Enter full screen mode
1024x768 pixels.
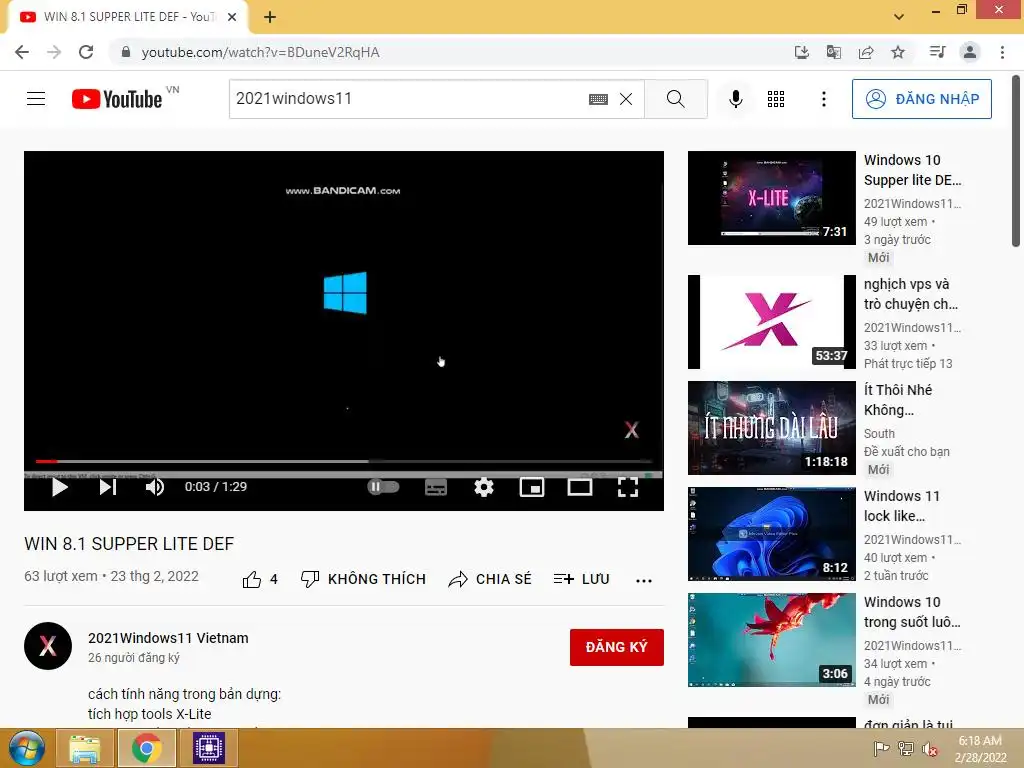pos(628,487)
